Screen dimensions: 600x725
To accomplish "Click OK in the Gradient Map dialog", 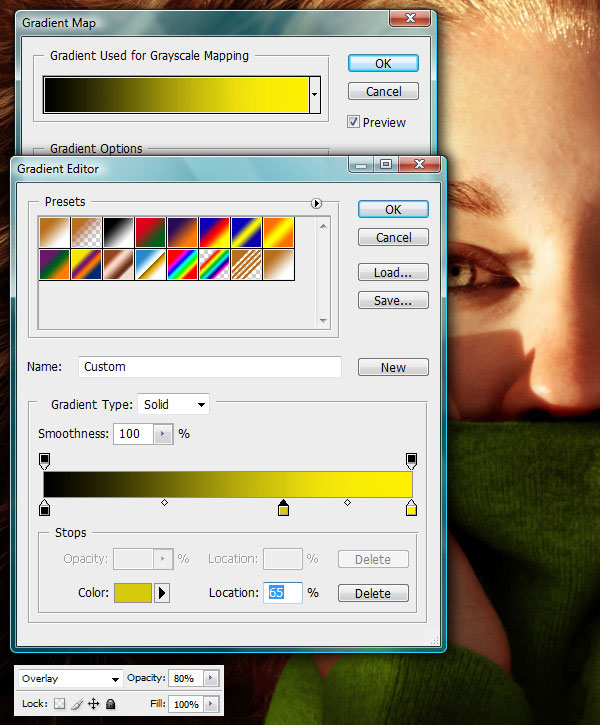I will (383, 63).
